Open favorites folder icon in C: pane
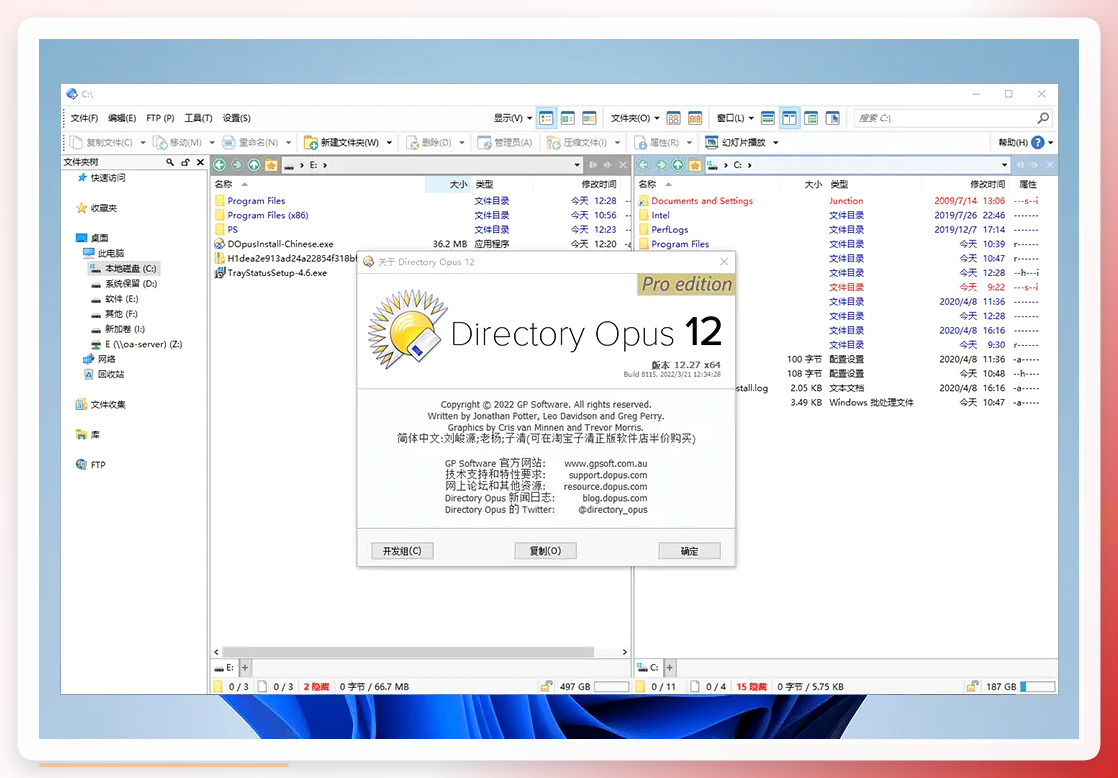Image resolution: width=1118 pixels, height=778 pixels. click(695, 165)
